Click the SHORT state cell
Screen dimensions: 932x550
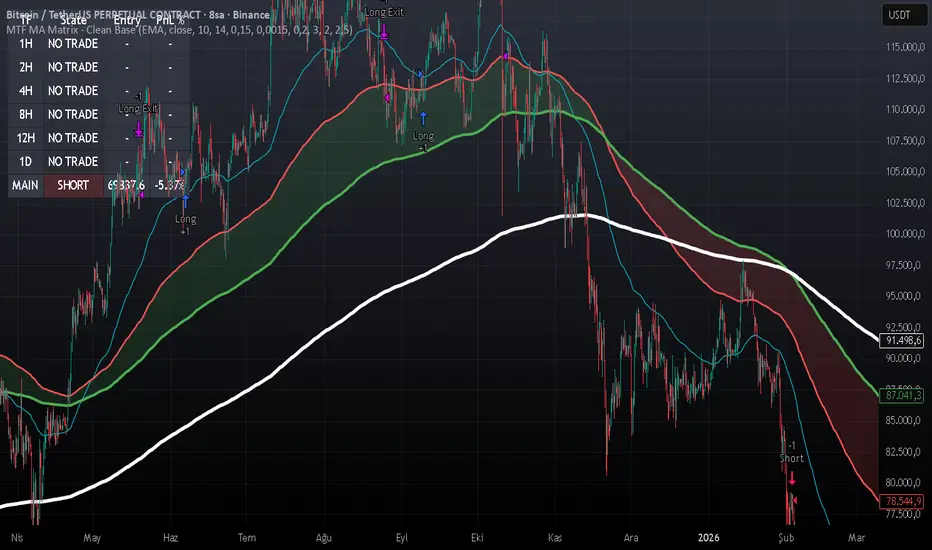point(73,186)
